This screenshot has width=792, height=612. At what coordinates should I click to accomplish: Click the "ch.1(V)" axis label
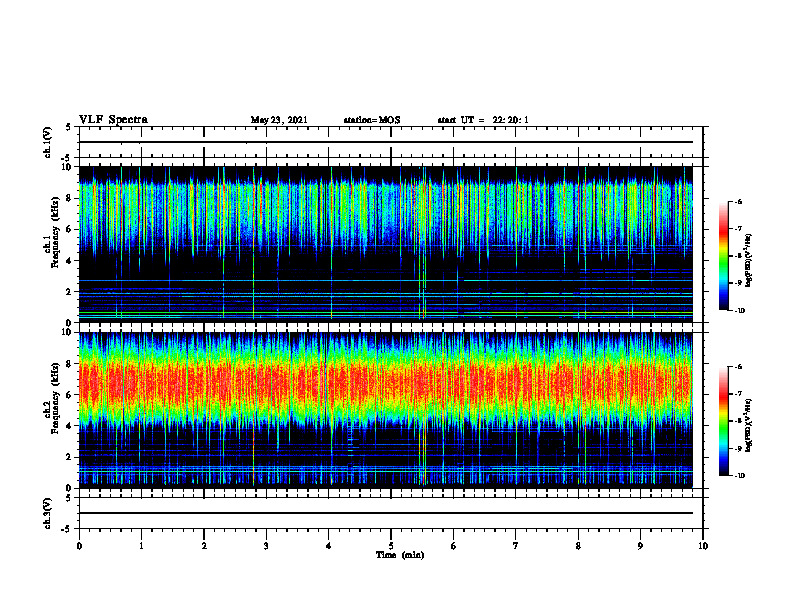click(x=47, y=142)
